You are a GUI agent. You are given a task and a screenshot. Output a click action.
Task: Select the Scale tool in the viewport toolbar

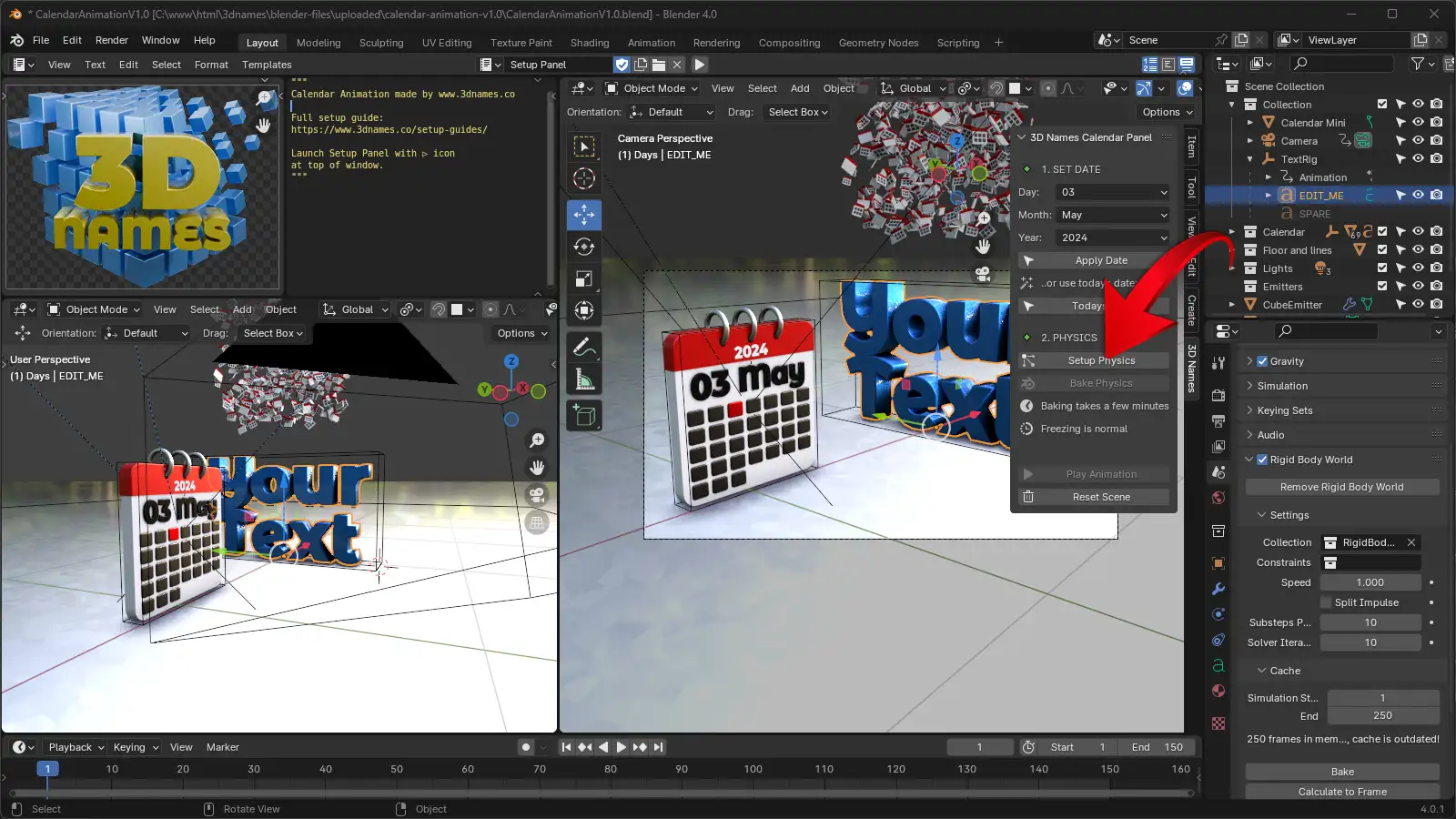point(584,278)
